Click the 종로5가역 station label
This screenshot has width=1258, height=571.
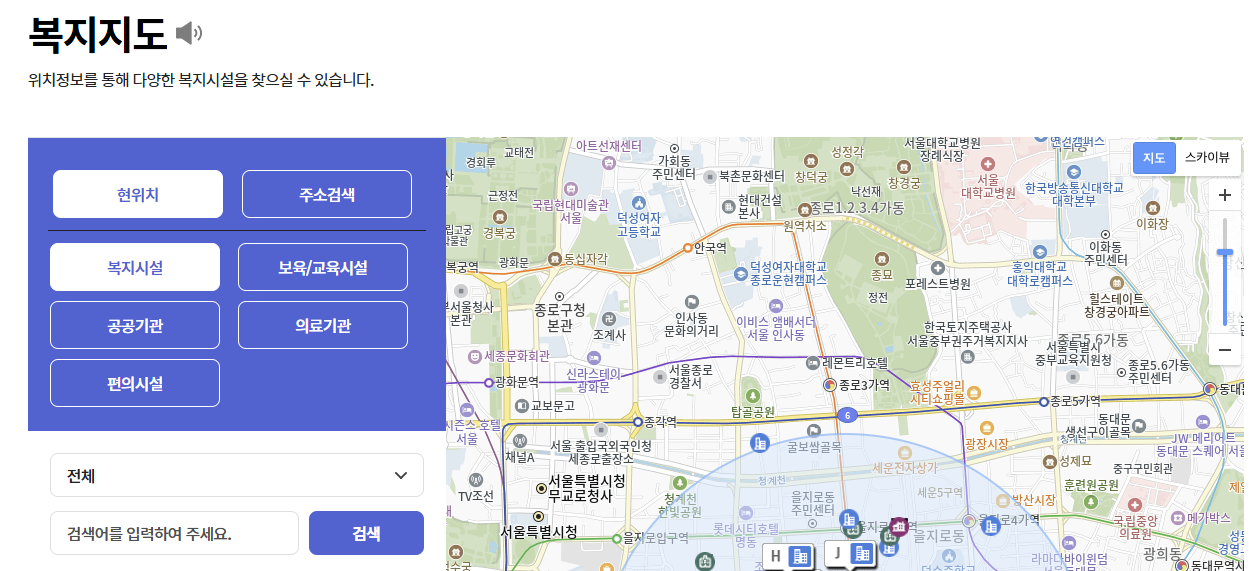point(1075,401)
